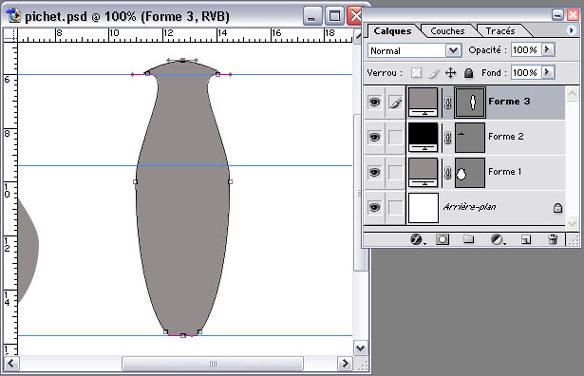The height and width of the screenshot is (376, 584).
Task: Toggle lock transparent pixels checkbox
Action: click(x=416, y=73)
